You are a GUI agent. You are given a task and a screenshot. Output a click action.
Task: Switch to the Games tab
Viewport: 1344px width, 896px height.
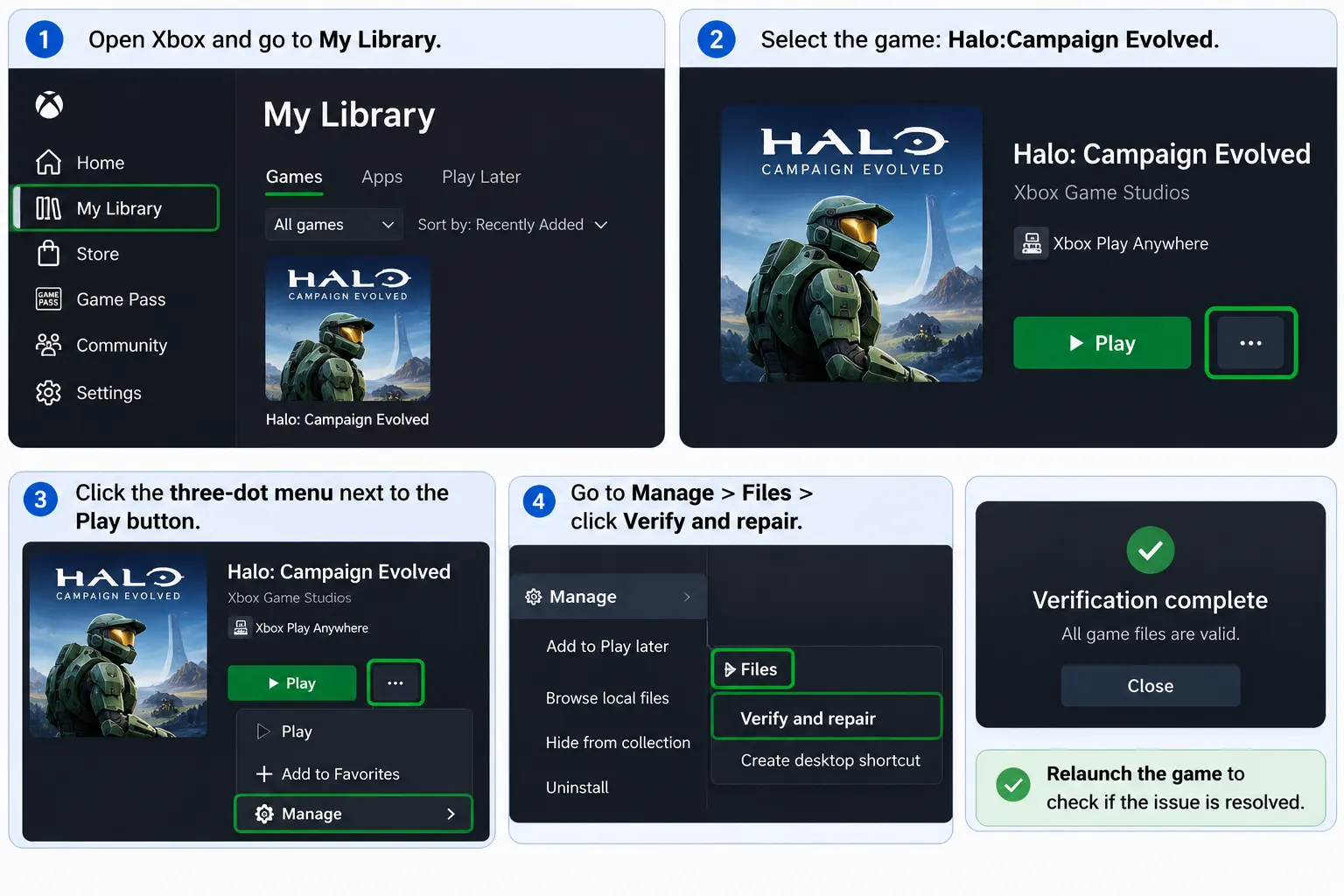[294, 178]
